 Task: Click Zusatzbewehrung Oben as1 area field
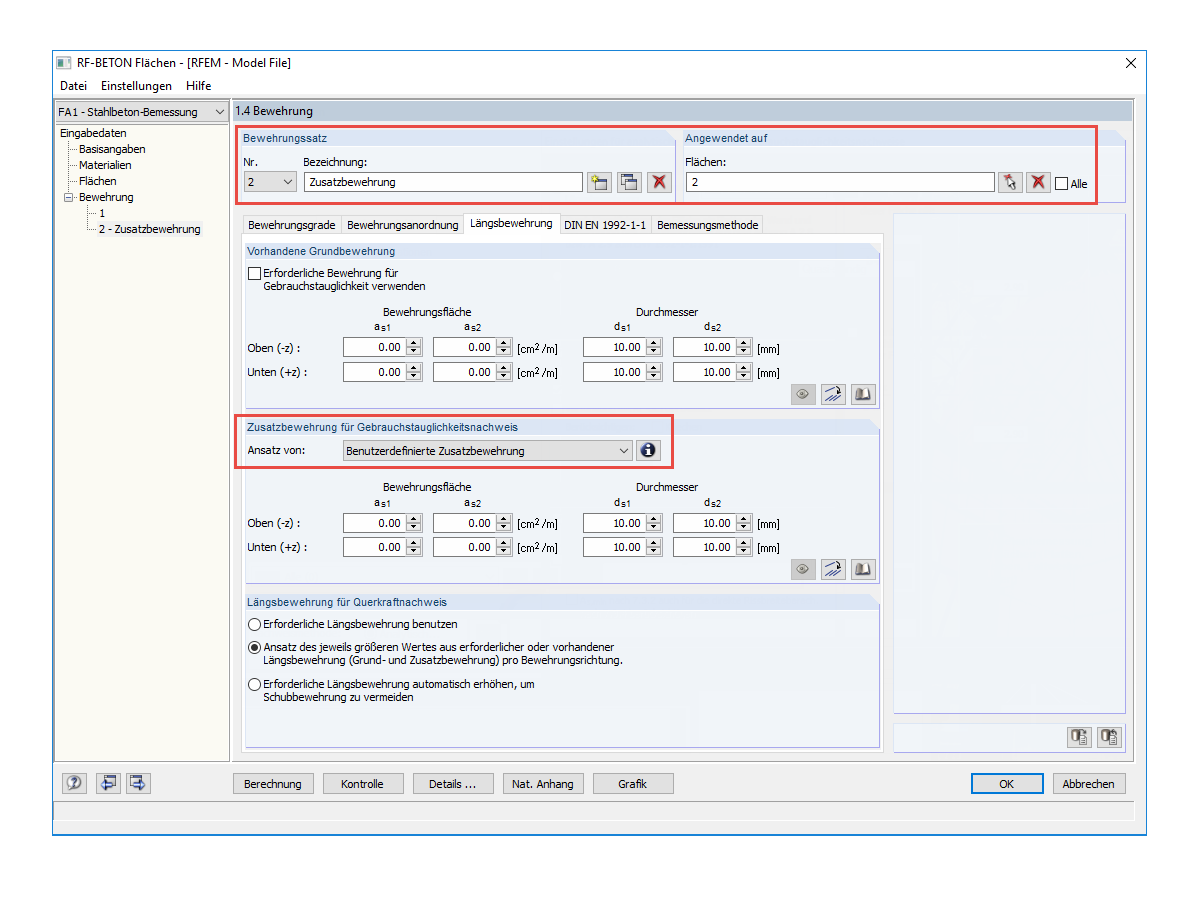[373, 523]
